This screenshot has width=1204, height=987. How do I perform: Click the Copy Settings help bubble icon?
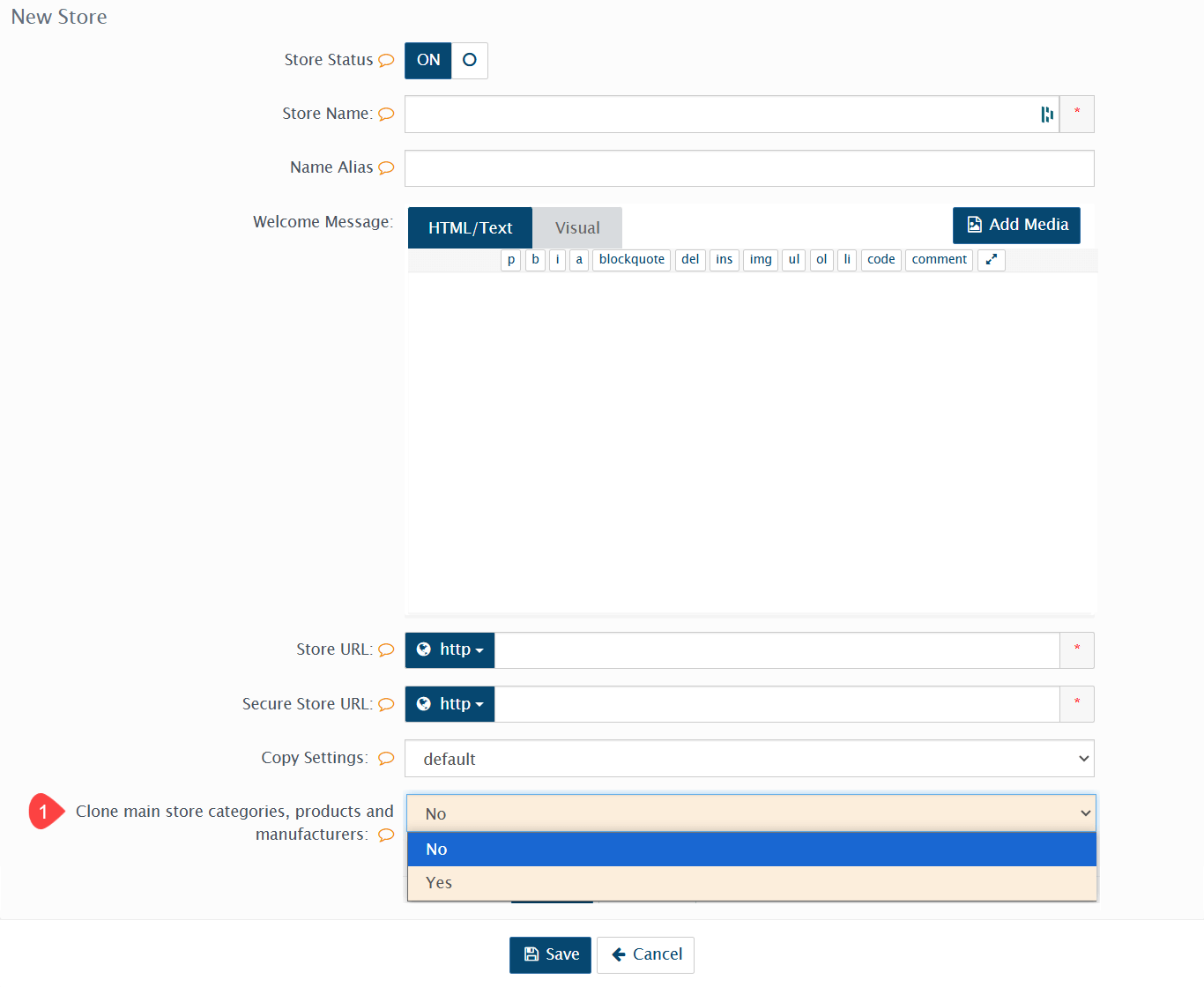pos(386,759)
